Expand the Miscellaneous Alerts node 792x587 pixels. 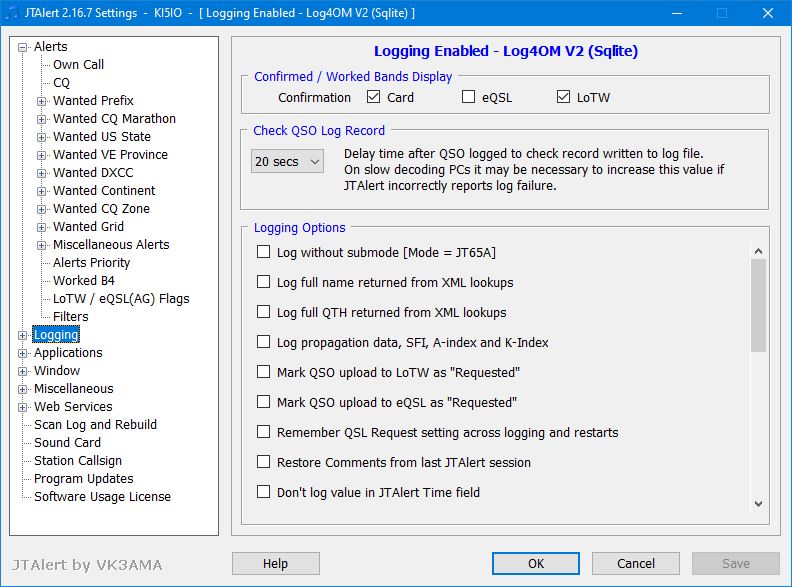[41, 246]
